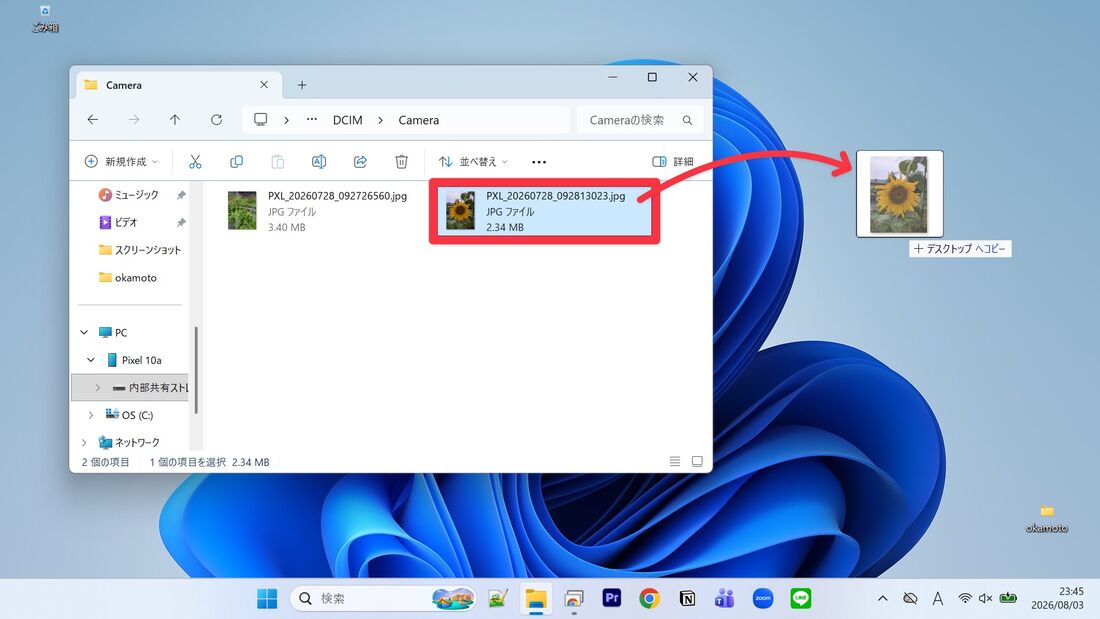Click the cloud sync tray icon

910,599
